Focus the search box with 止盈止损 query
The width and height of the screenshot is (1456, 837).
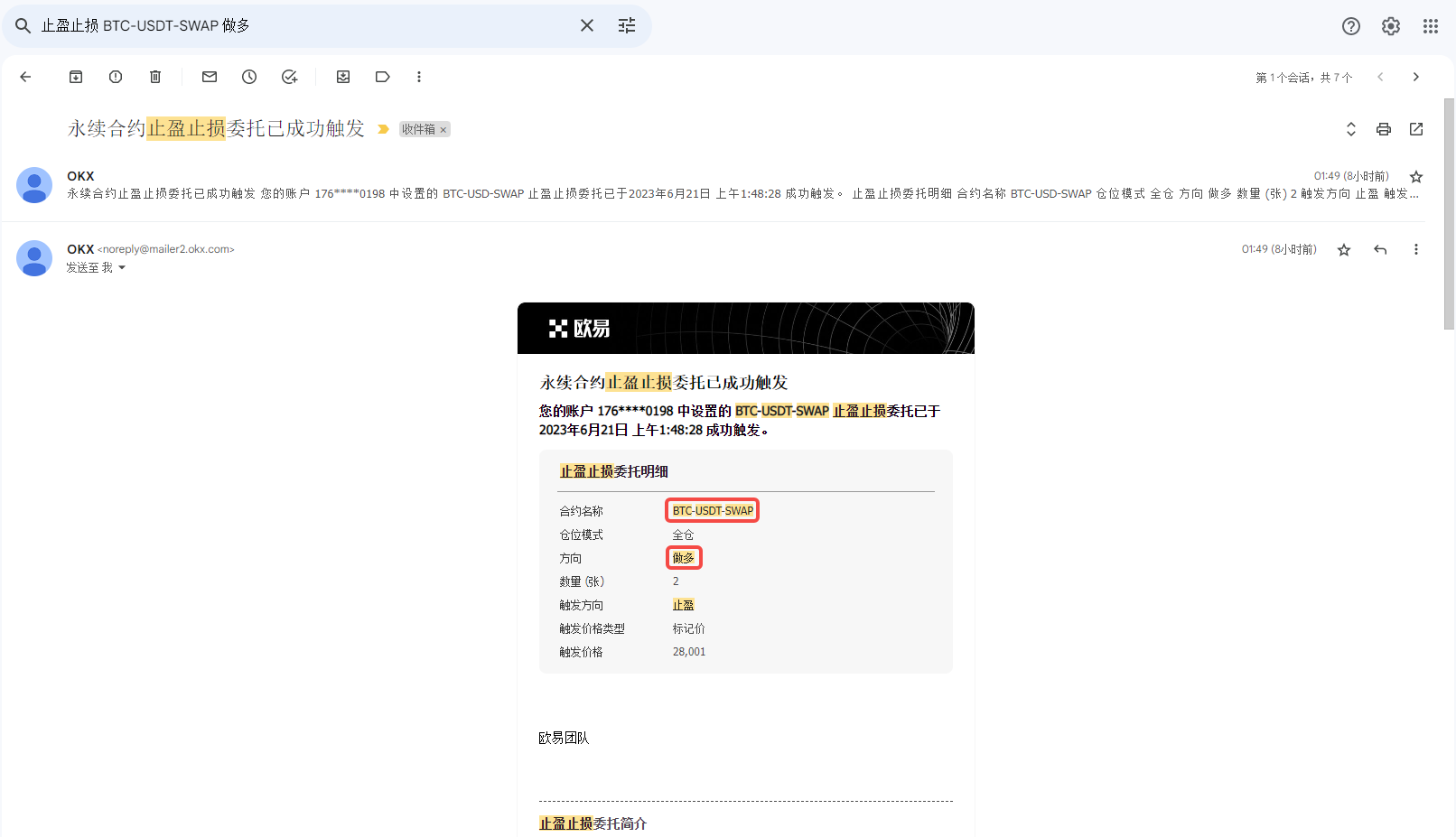307,25
